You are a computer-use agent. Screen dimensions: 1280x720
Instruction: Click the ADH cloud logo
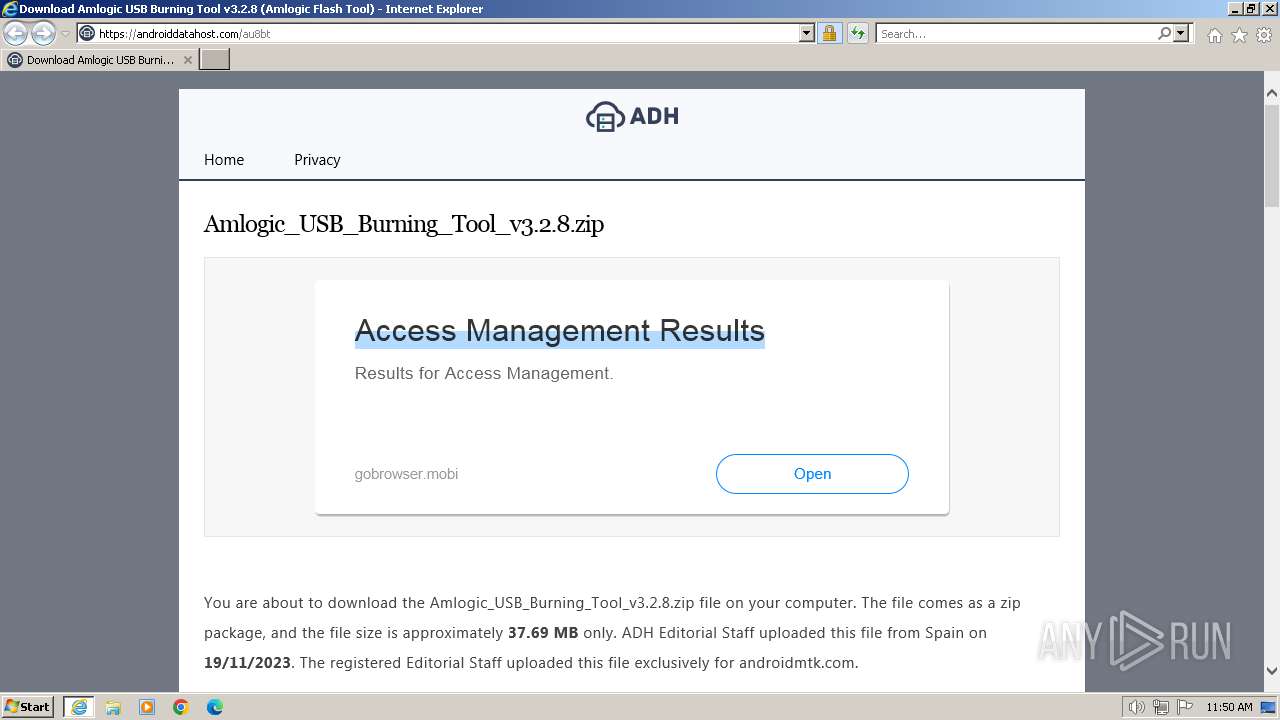[x=632, y=116]
